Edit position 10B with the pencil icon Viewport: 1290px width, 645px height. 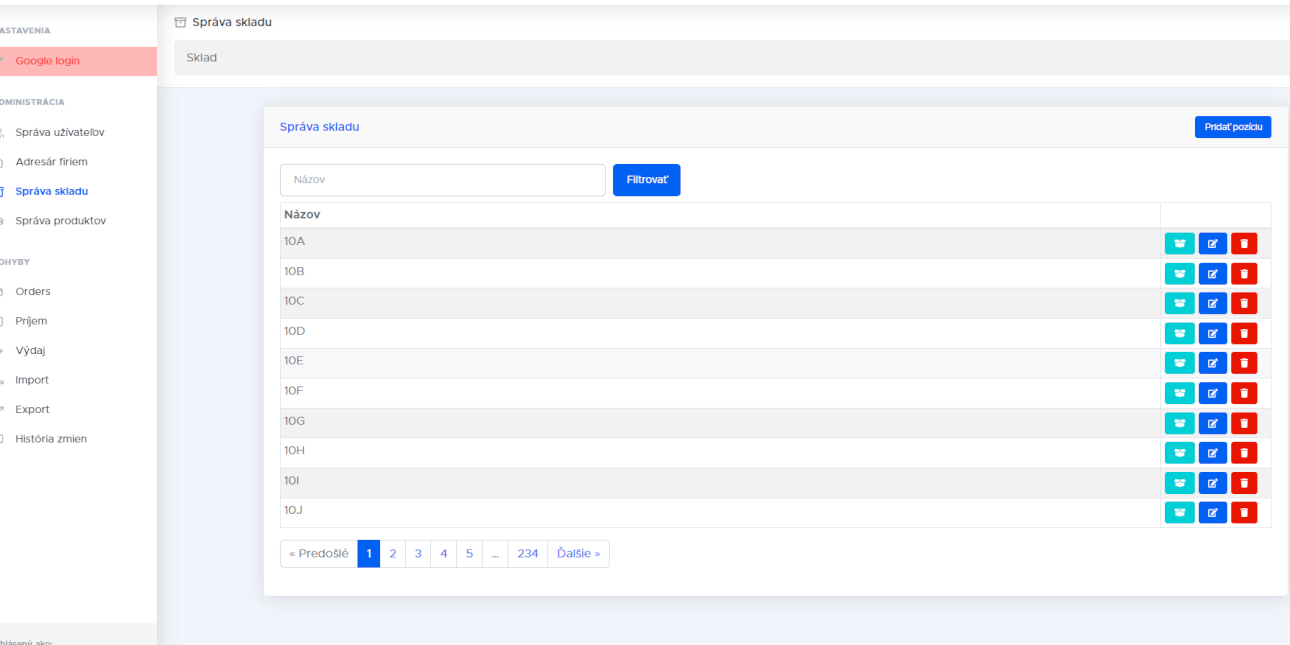pos(1212,273)
